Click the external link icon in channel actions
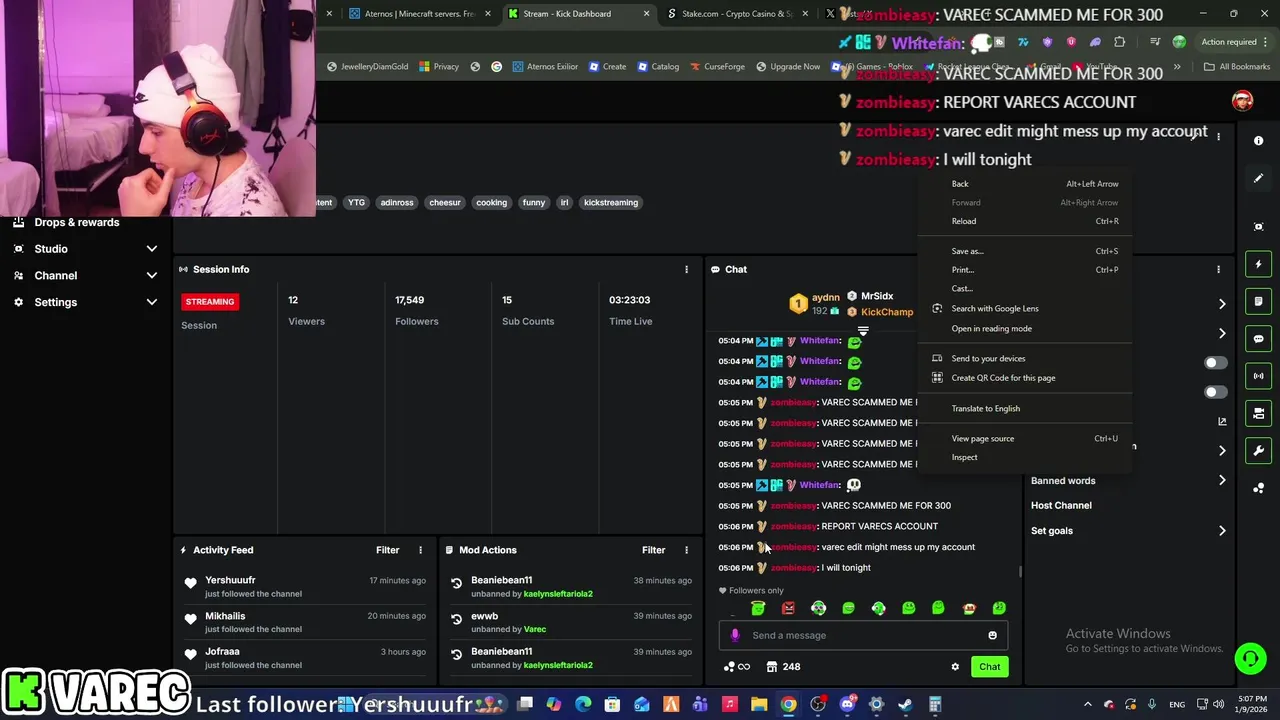The image size is (1280, 720). (1222, 422)
